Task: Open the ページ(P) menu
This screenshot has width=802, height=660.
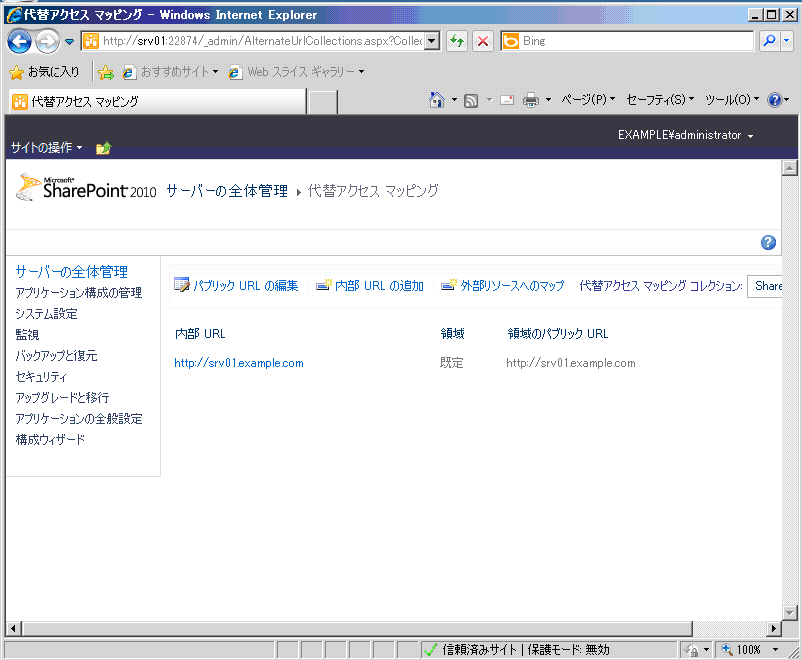Action: [588, 99]
